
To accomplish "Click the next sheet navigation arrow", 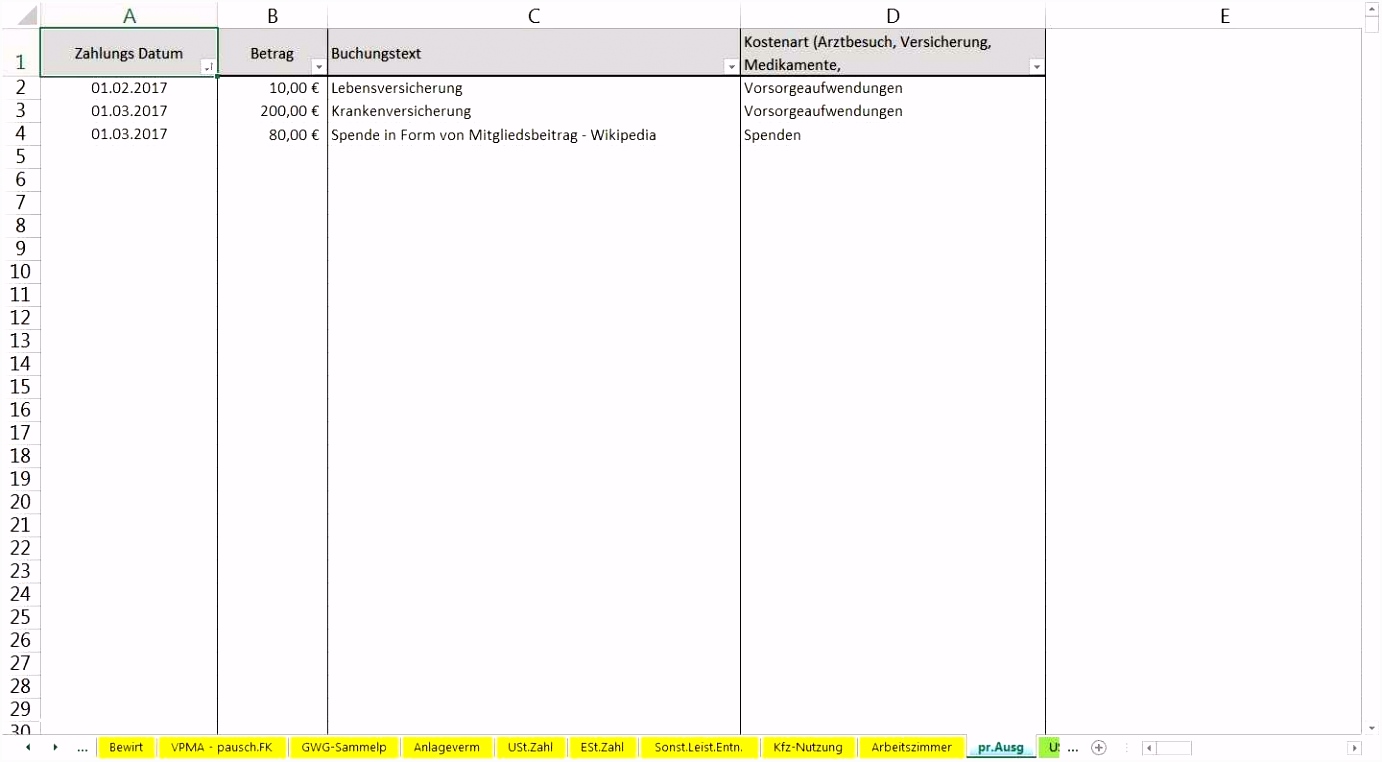I will click(x=55, y=747).
